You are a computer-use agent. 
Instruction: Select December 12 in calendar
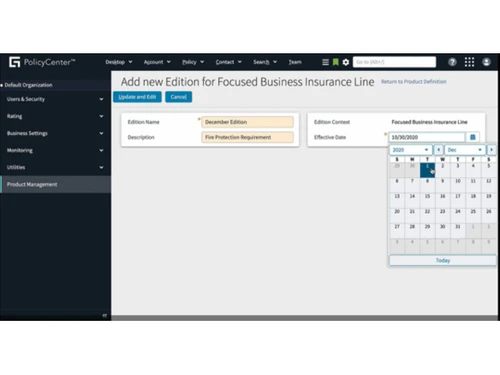488,185
